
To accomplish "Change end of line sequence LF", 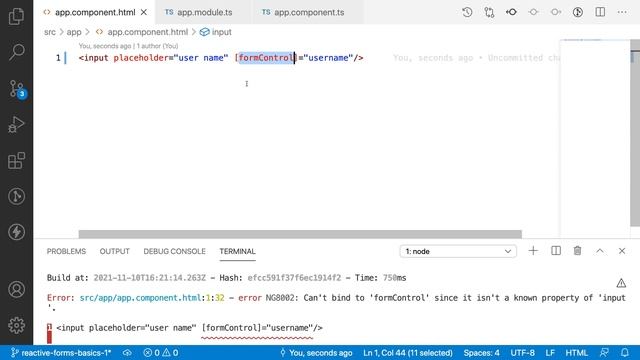I will (x=550, y=353).
